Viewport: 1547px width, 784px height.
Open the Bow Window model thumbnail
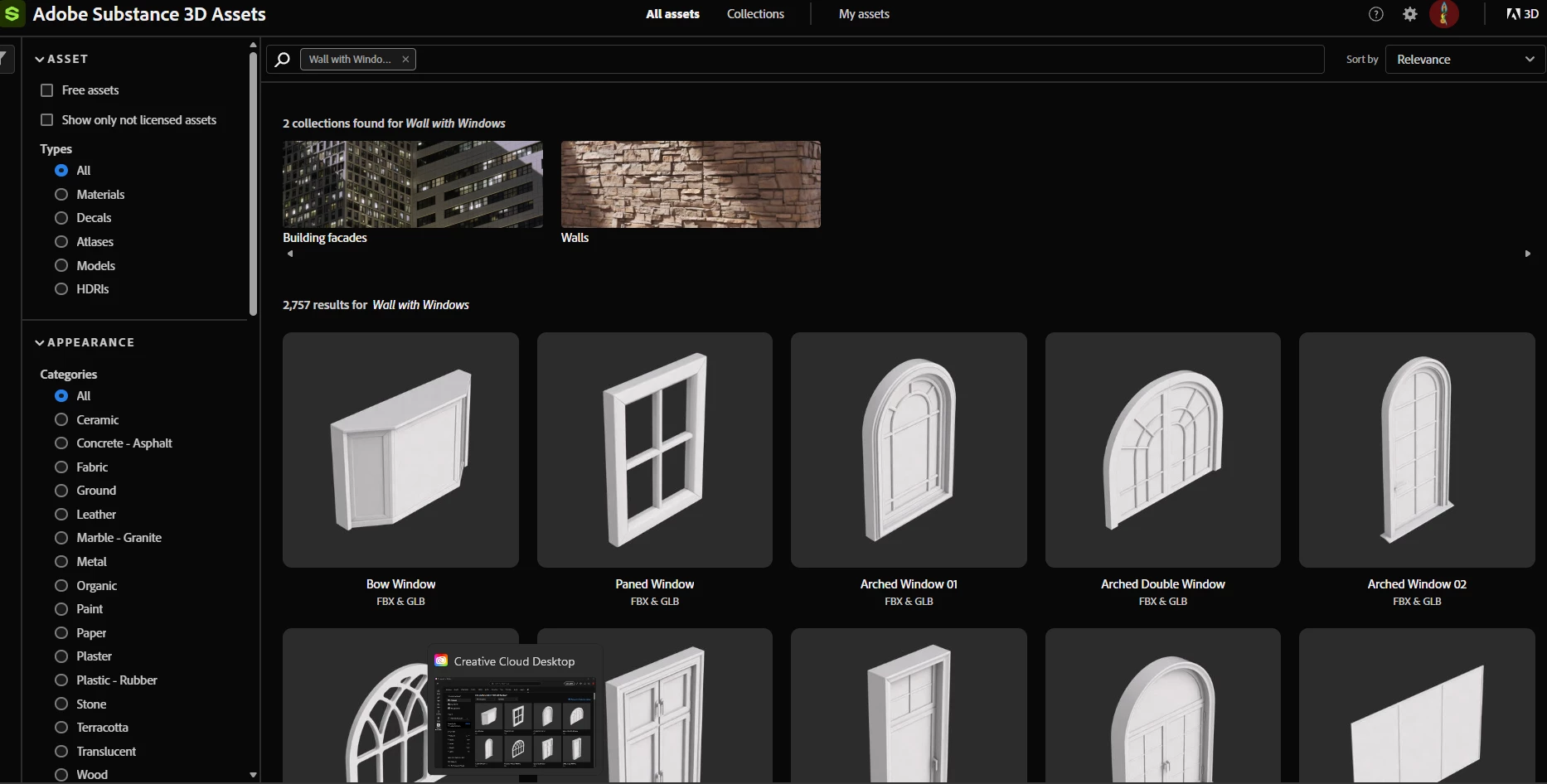[400, 450]
